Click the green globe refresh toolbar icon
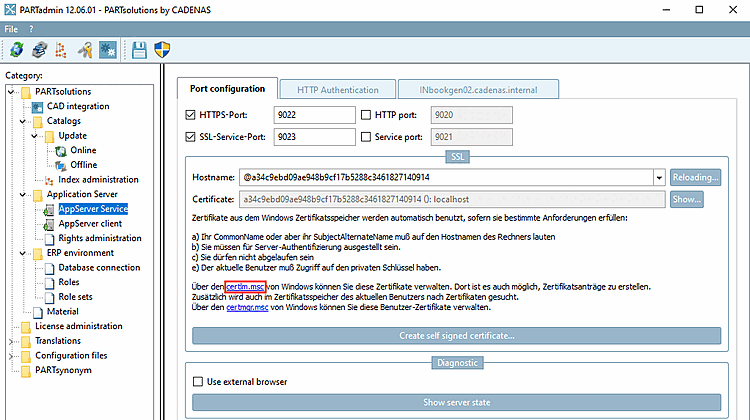This screenshot has height=420, width=750. [x=17, y=49]
